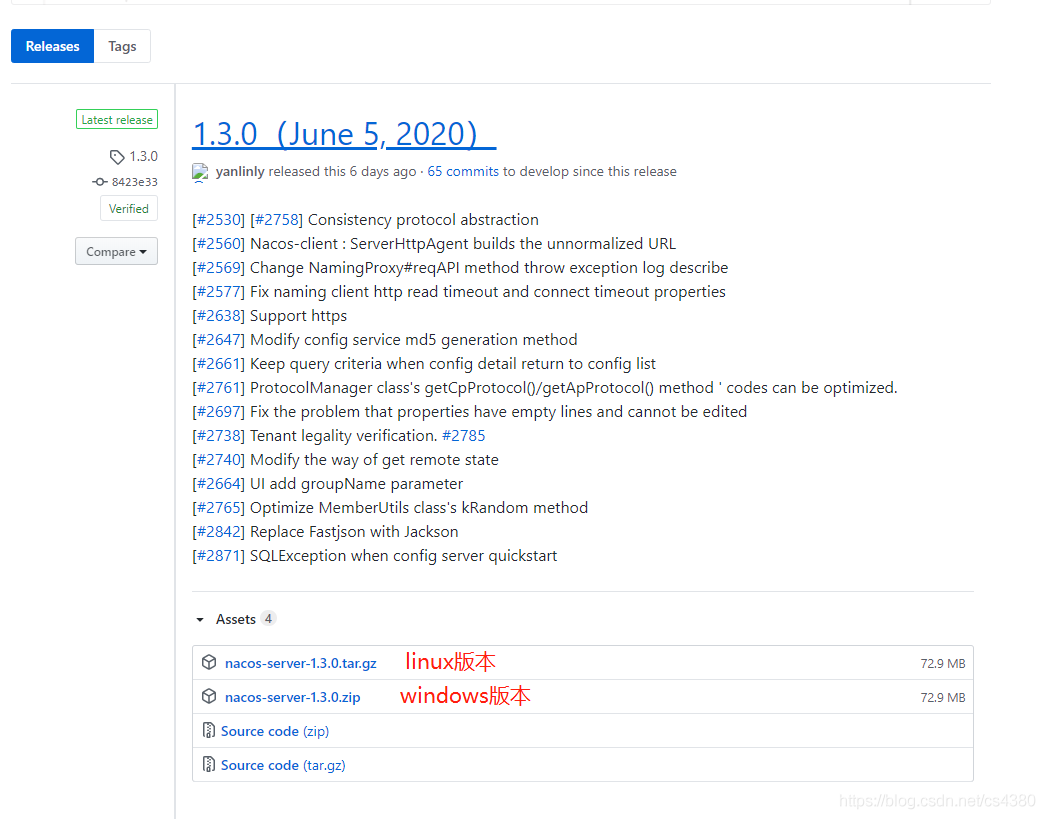Open issue #2647 about md5 generation
The width and height of the screenshot is (1045, 819).
coord(219,340)
